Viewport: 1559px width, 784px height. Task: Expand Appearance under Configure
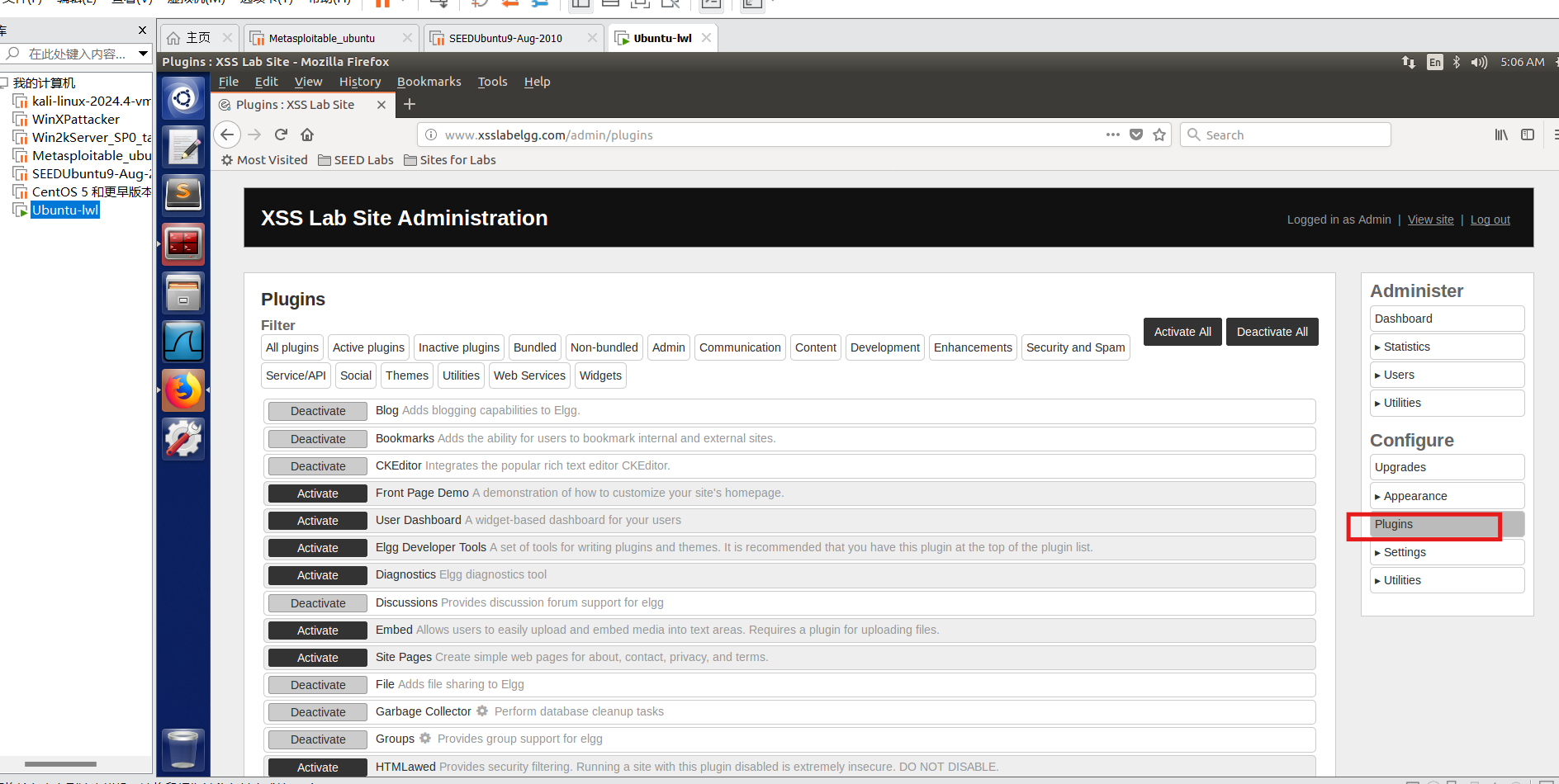[x=1447, y=496]
